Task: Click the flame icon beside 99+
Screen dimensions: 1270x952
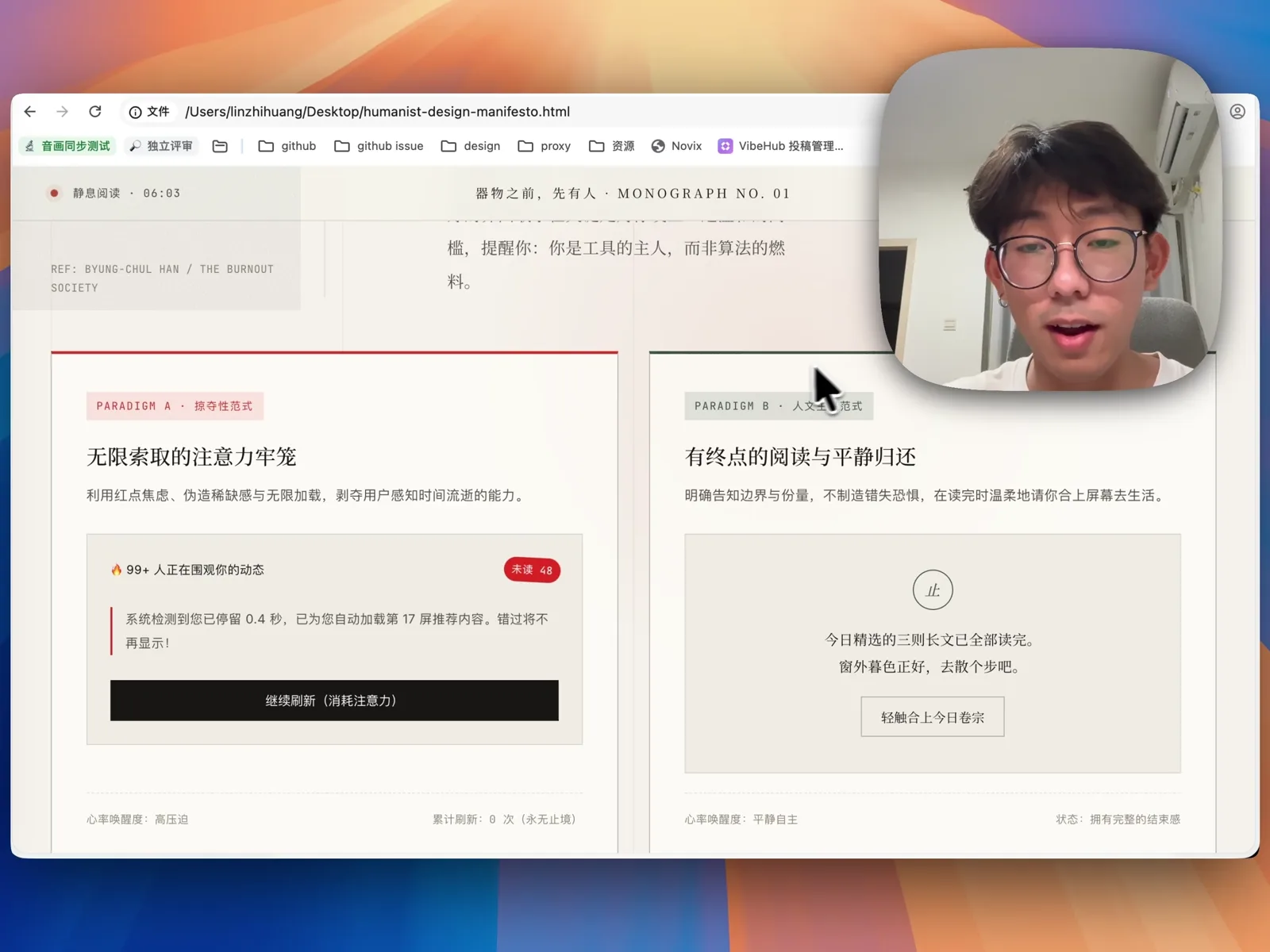Action: click(117, 570)
